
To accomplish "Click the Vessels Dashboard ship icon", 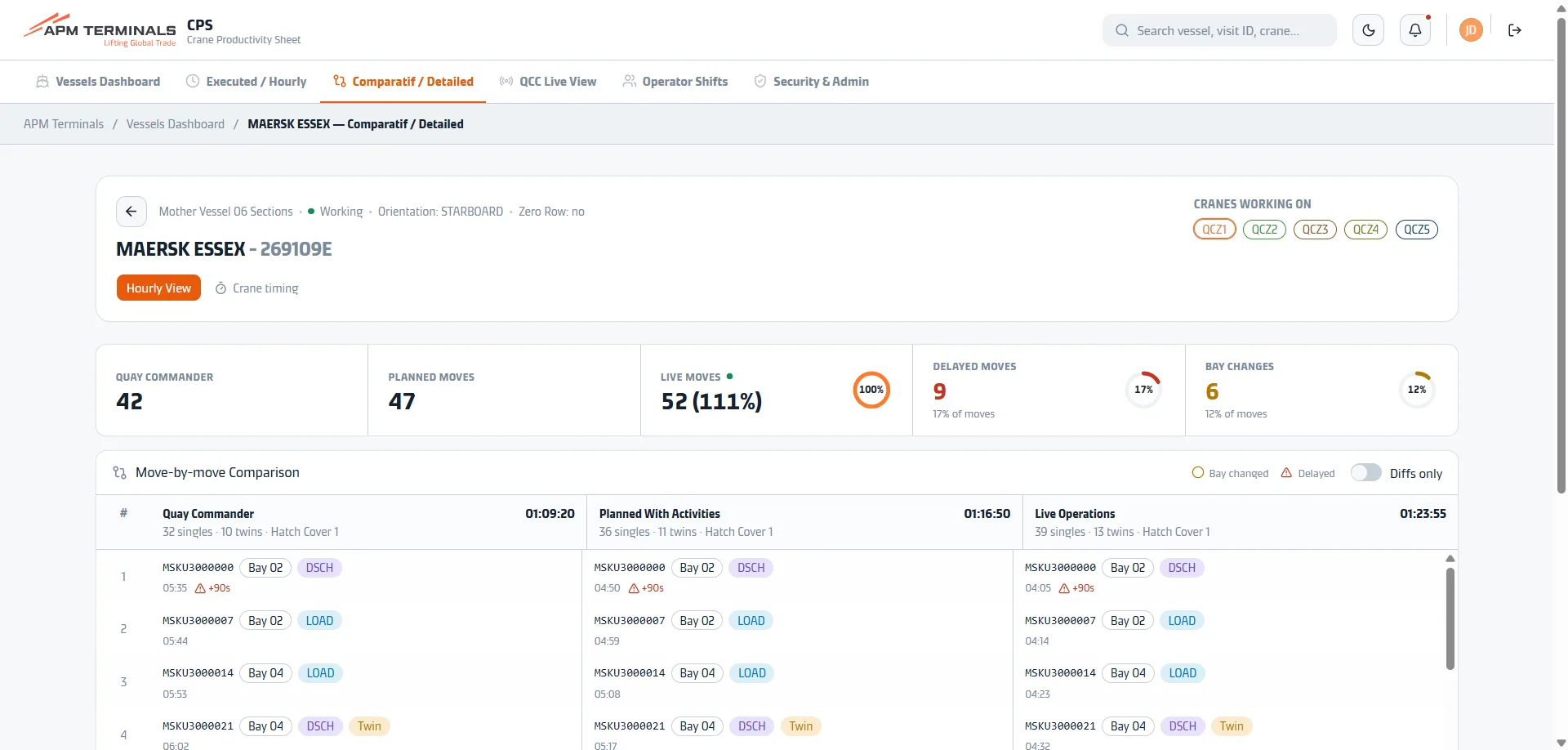I will coord(42,82).
